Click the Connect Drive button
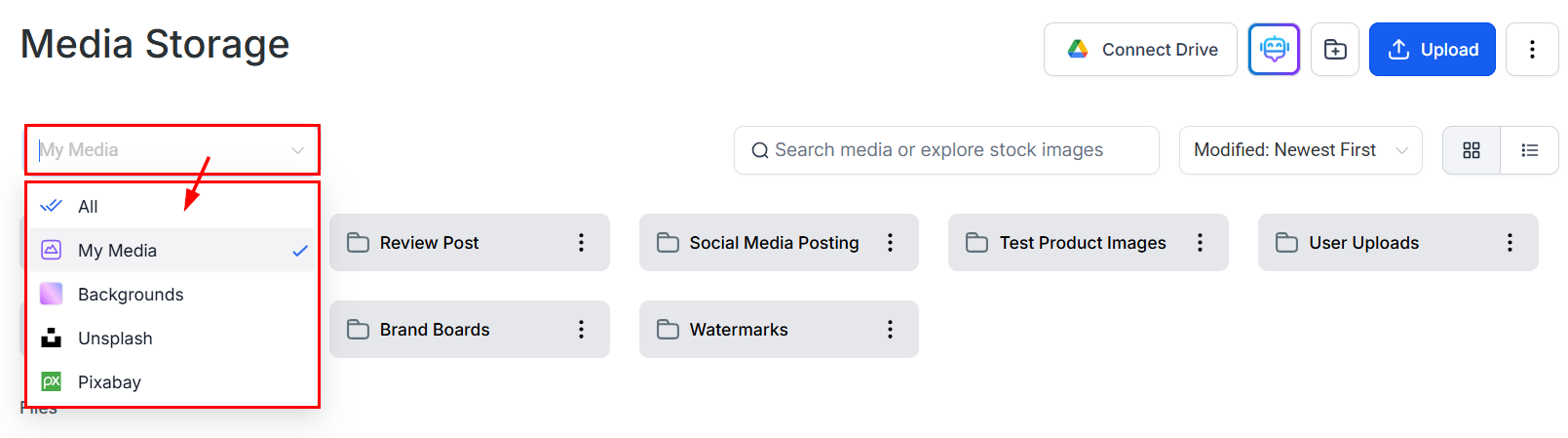 point(1140,49)
